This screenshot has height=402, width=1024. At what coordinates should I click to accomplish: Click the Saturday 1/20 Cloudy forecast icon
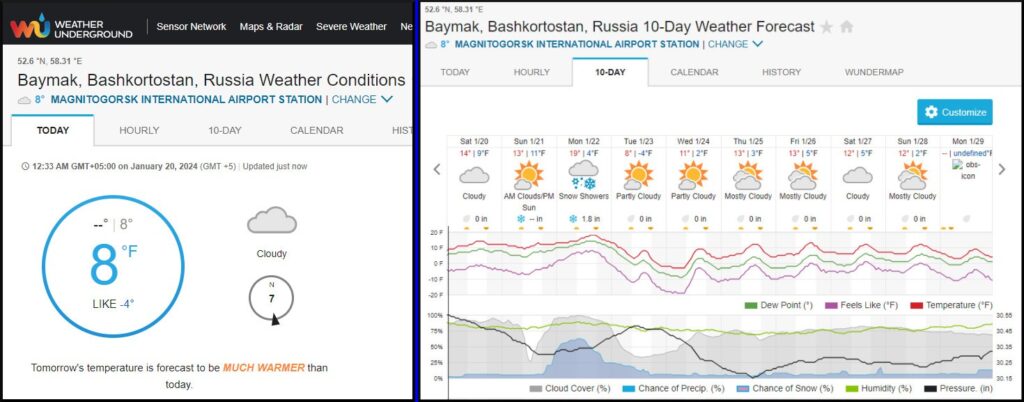pyautogui.click(x=473, y=175)
